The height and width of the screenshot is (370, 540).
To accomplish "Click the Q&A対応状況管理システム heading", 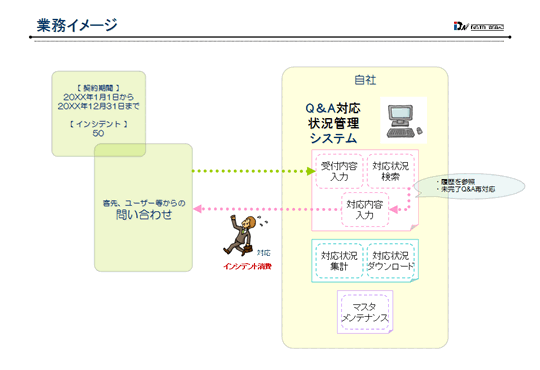I will coord(333,123).
